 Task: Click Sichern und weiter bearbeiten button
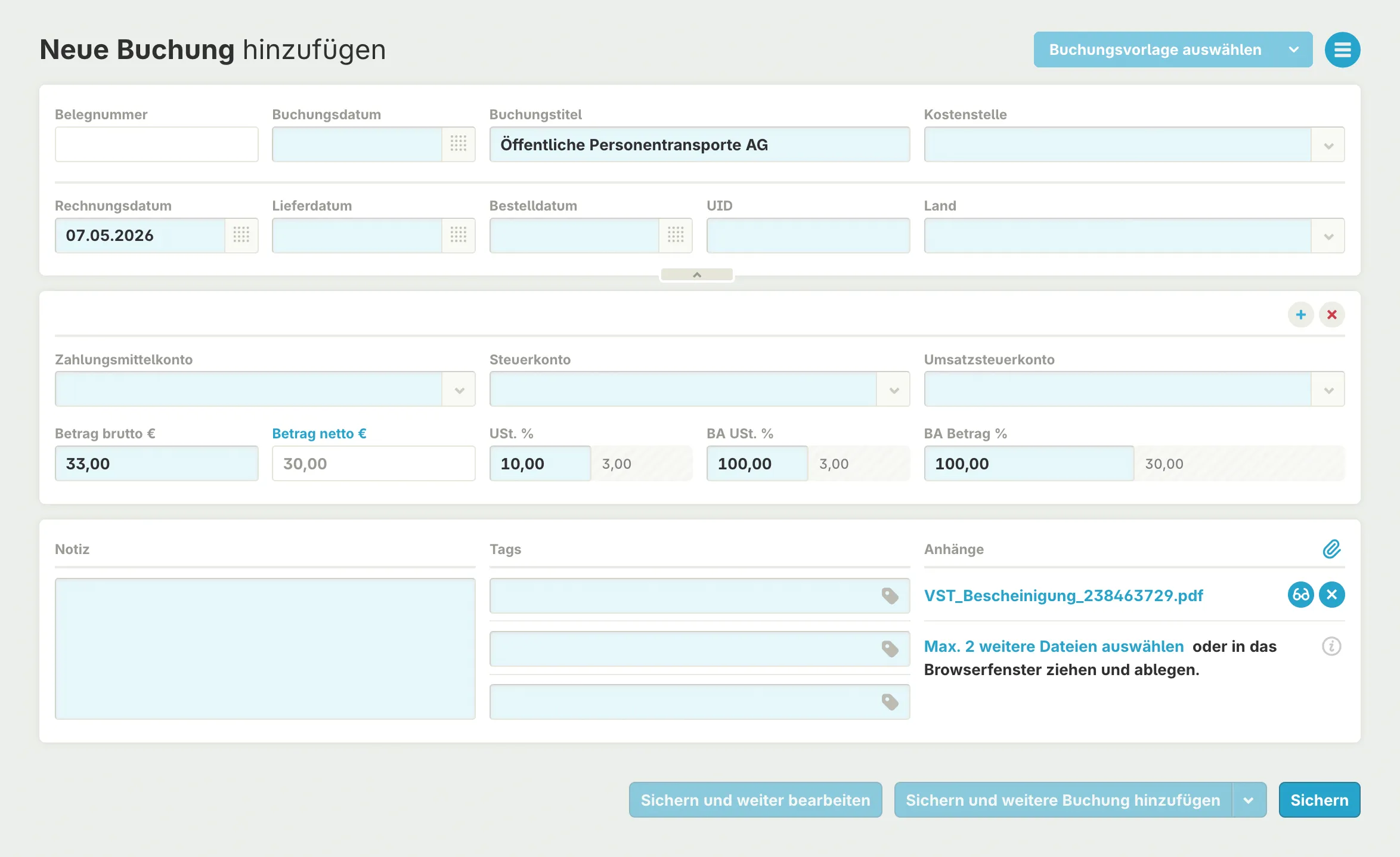tap(755, 800)
